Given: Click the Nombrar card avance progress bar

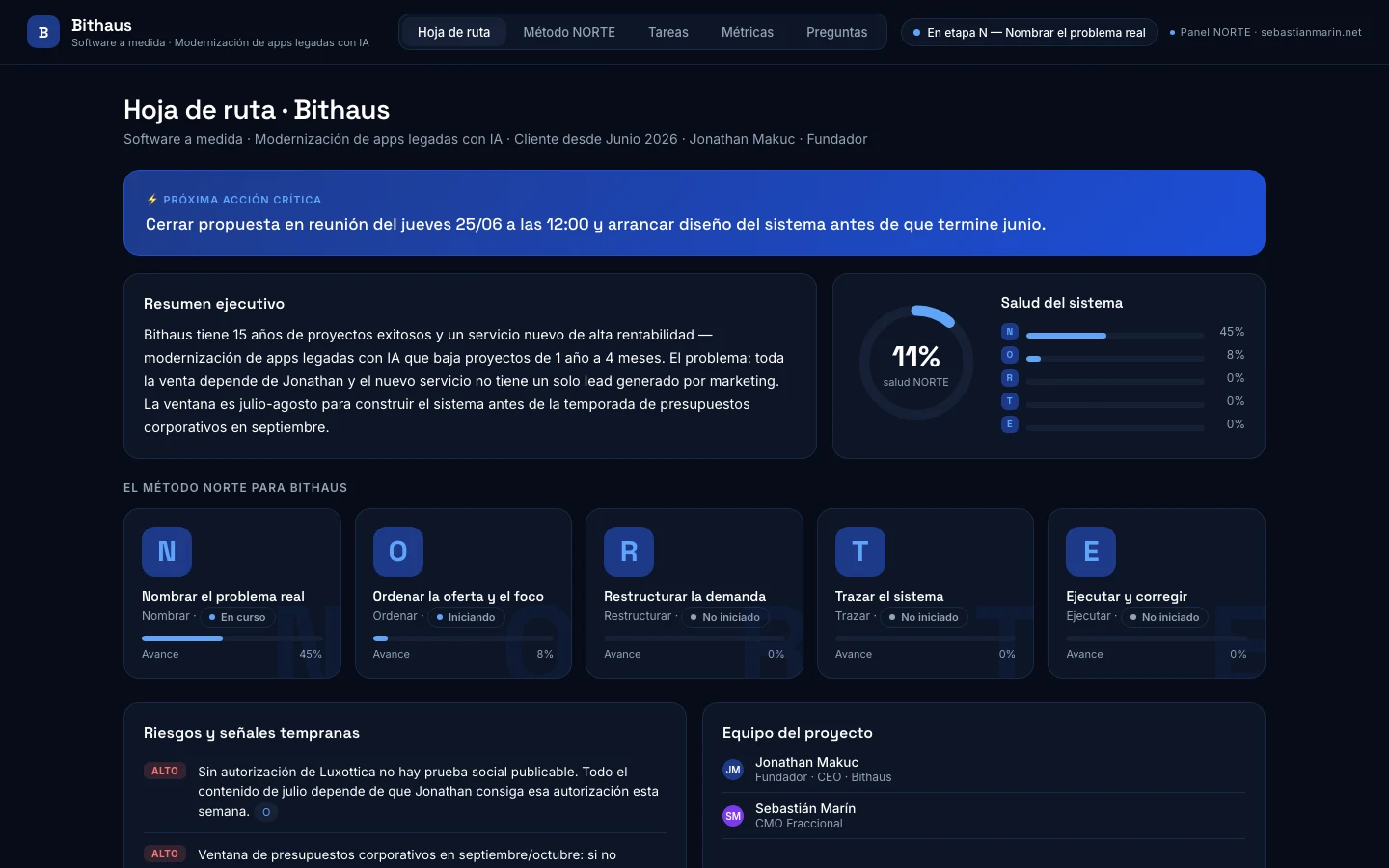Looking at the screenshot, I should [x=232, y=638].
